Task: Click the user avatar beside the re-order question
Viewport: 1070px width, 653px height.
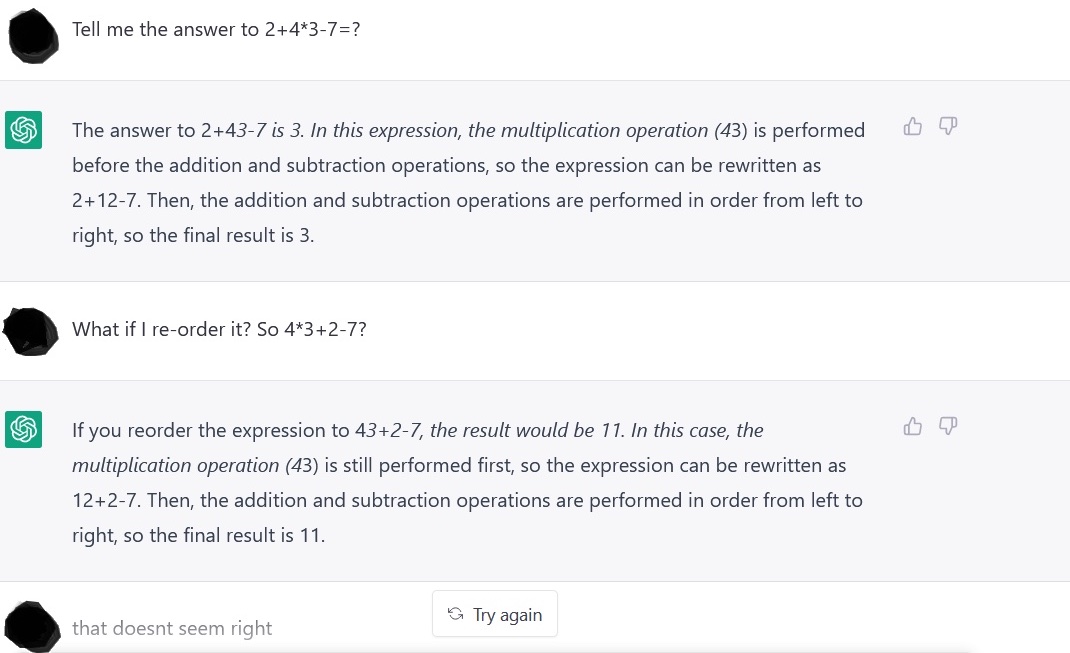Action: (31, 332)
